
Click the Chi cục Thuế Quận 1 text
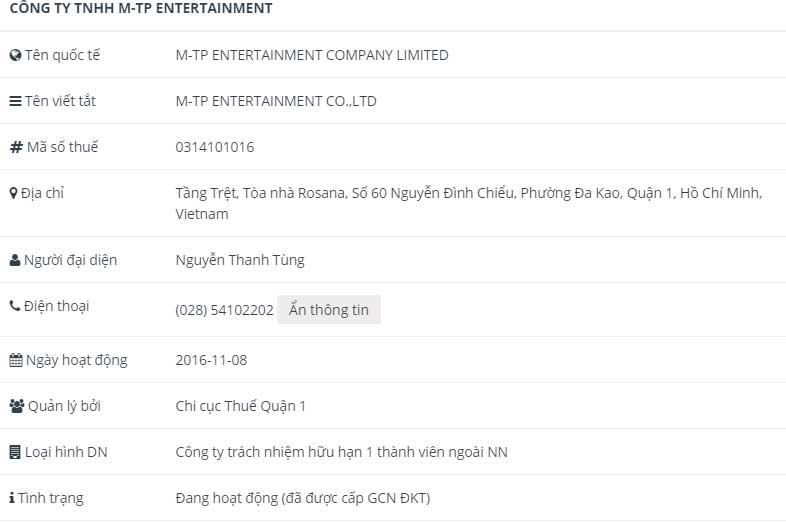tap(241, 406)
